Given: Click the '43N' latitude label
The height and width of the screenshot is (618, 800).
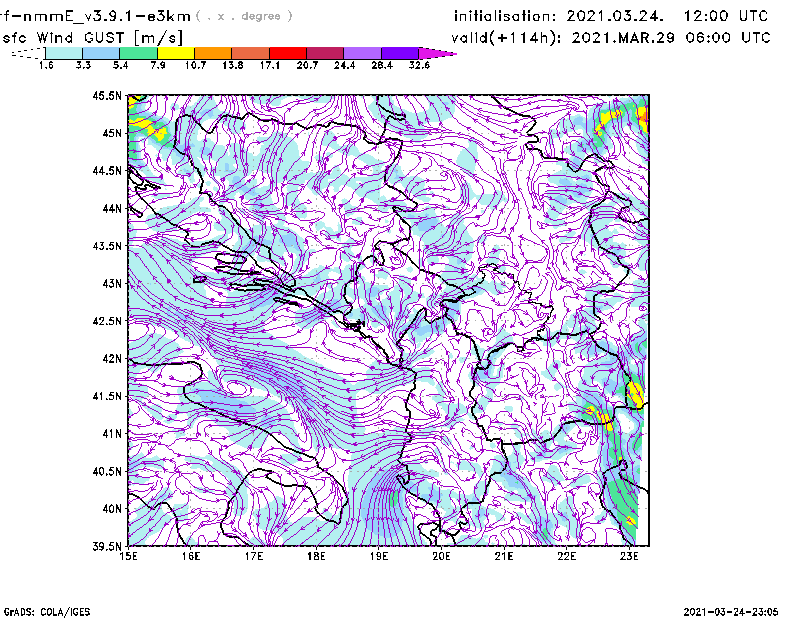Looking at the screenshot, I should click(x=112, y=283).
